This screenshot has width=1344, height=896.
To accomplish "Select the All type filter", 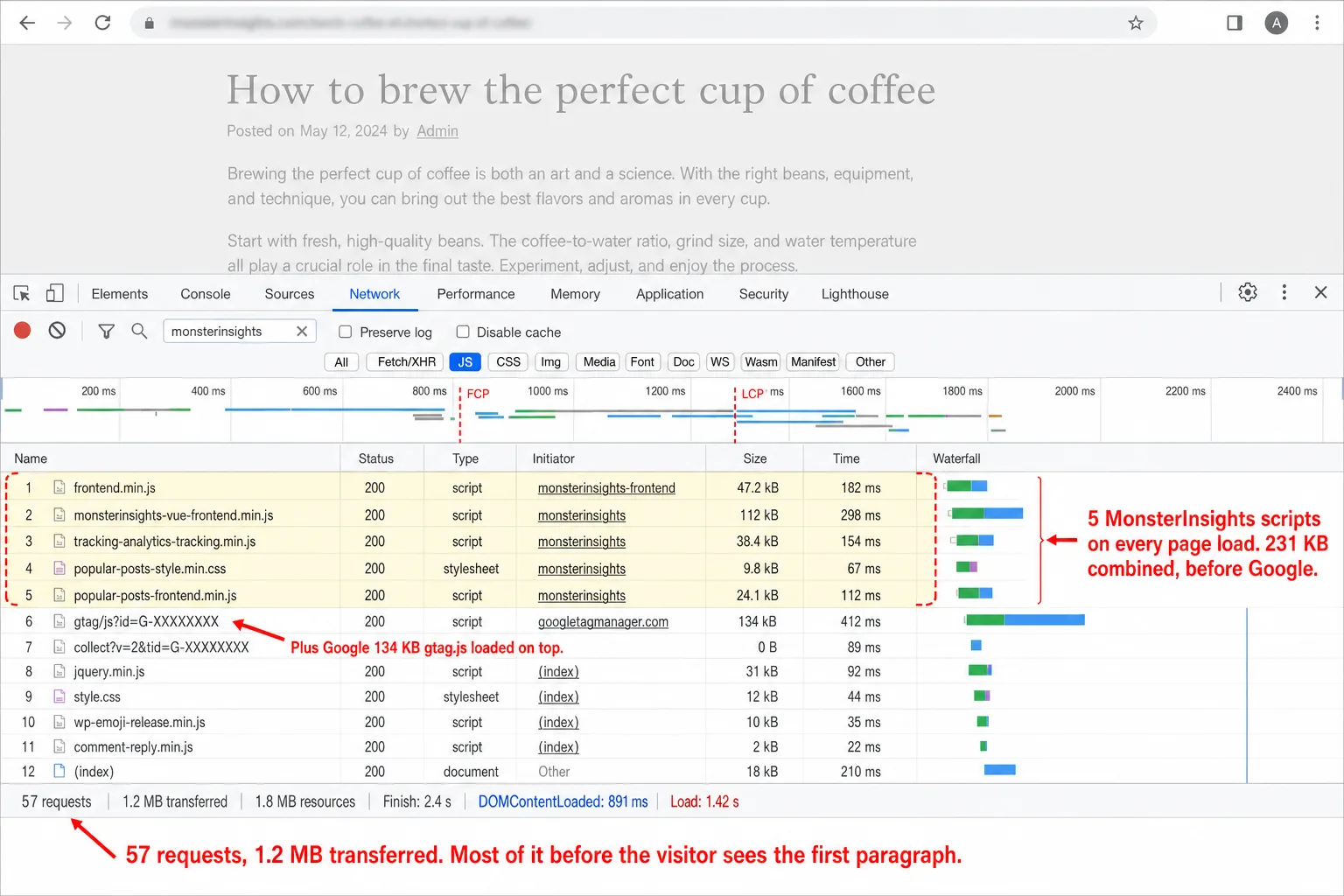I will click(x=341, y=362).
